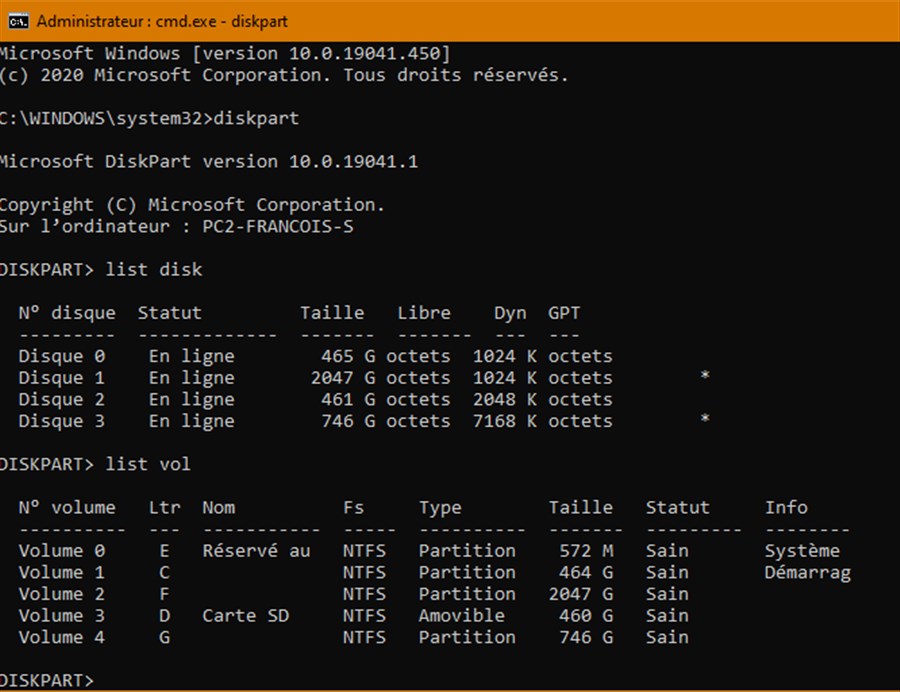Screen dimensions: 900x692
Task: Click the volume name 'Réservé au'
Action: pyautogui.click(x=256, y=551)
